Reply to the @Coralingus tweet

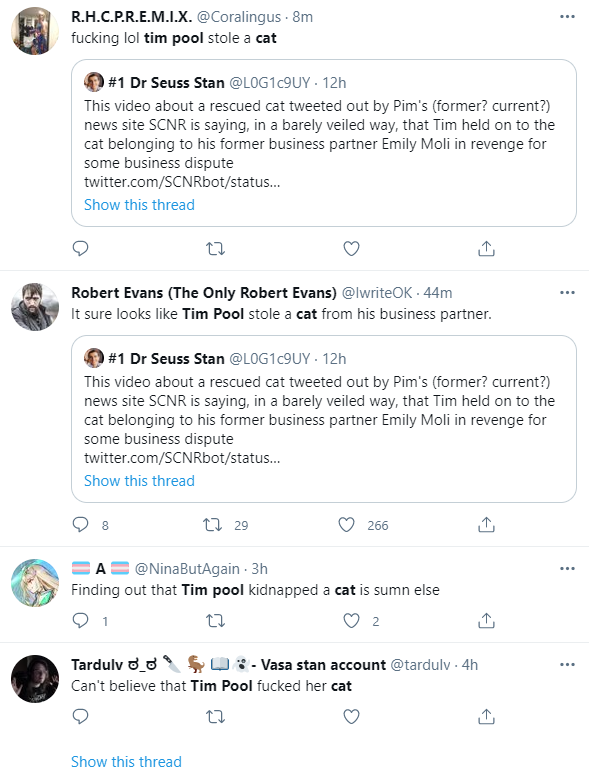click(80, 248)
